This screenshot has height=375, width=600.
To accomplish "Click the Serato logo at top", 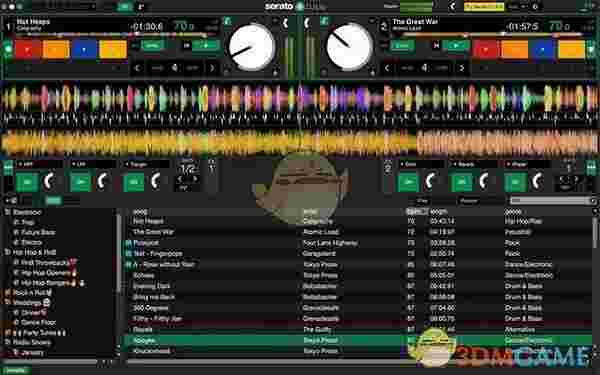I will [279, 6].
